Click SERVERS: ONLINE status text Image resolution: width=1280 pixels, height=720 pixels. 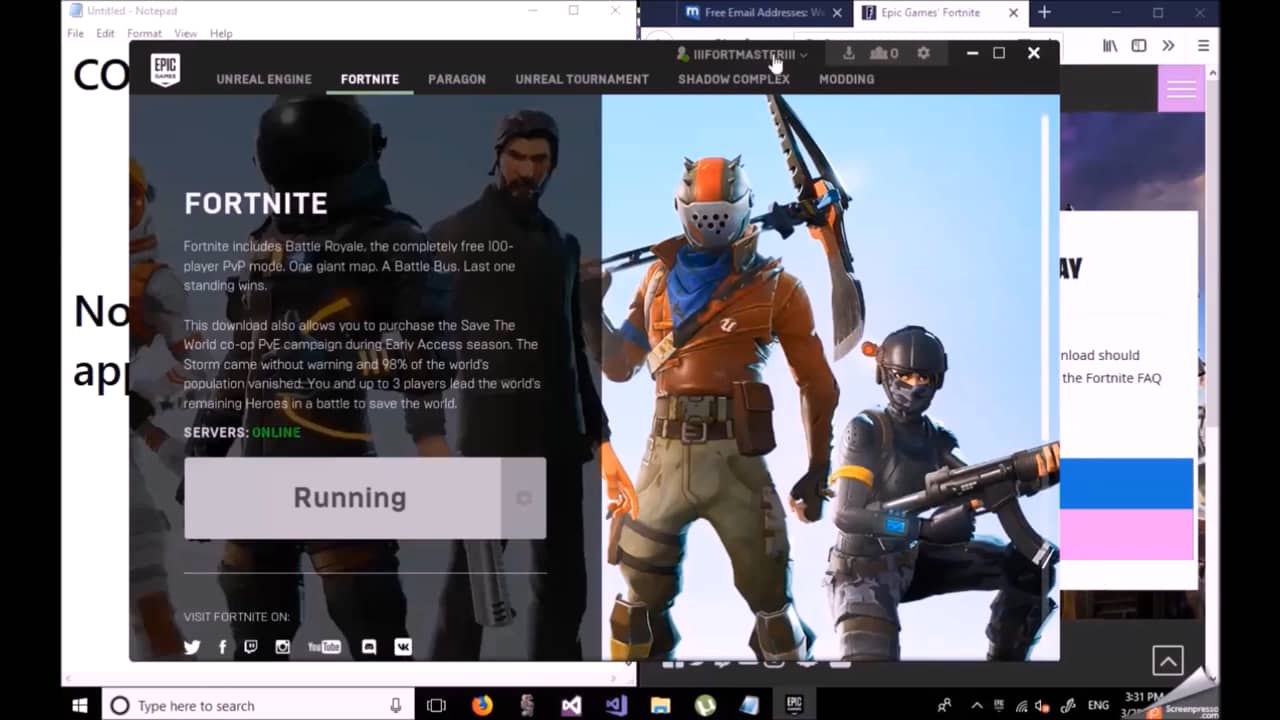(242, 433)
